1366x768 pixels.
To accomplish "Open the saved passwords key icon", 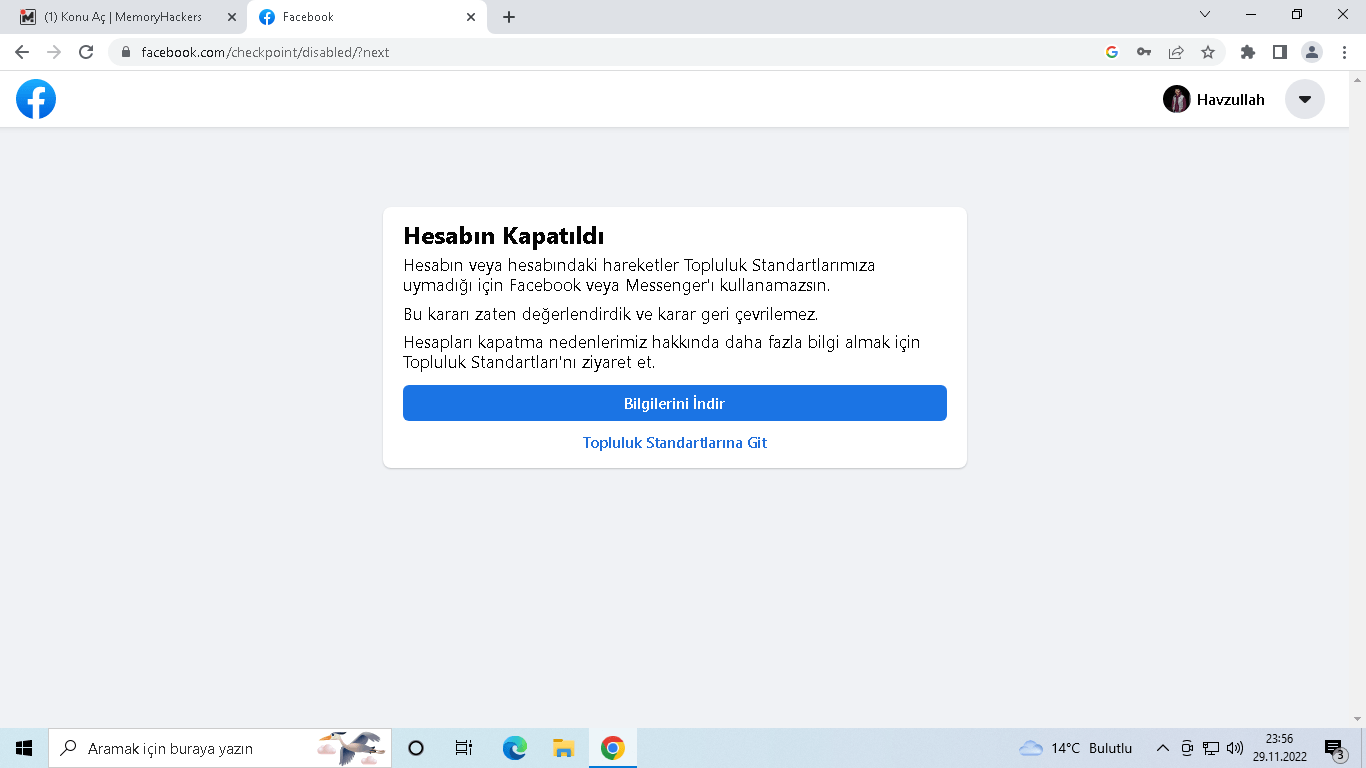I will [1144, 52].
